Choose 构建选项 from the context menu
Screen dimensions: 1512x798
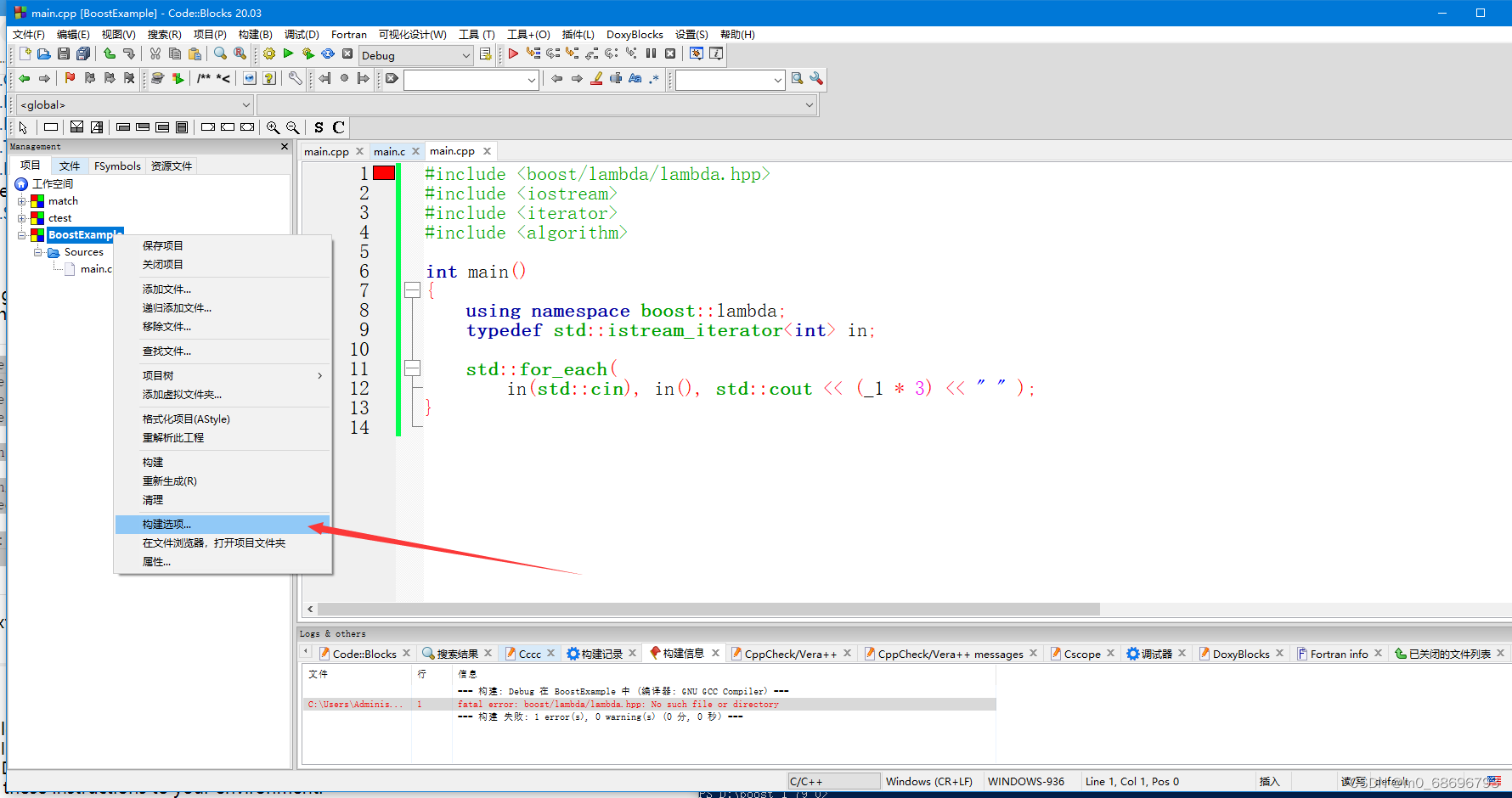tap(166, 524)
